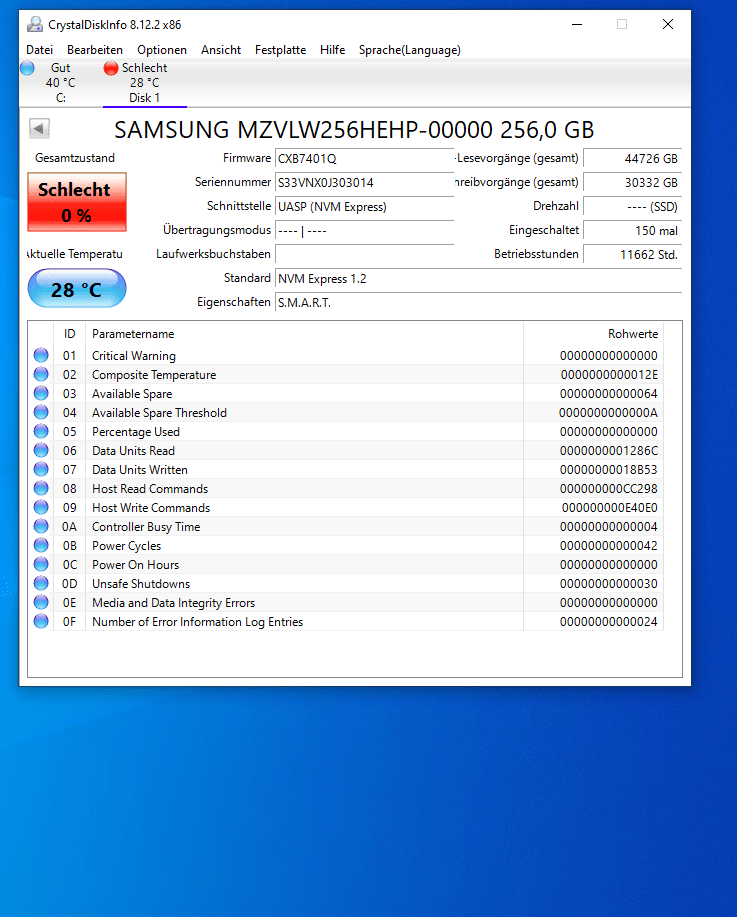
Task: Open the Sprache(Language) menu
Action: click(x=409, y=50)
